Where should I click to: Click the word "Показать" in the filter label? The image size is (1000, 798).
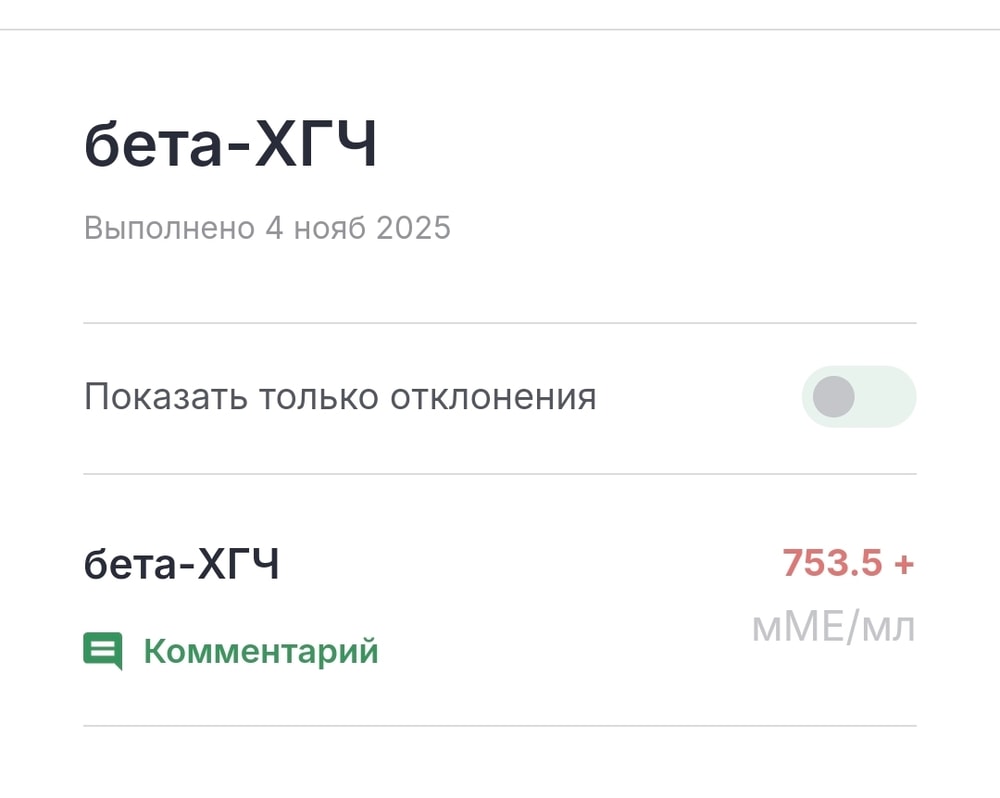pyautogui.click(x=164, y=397)
